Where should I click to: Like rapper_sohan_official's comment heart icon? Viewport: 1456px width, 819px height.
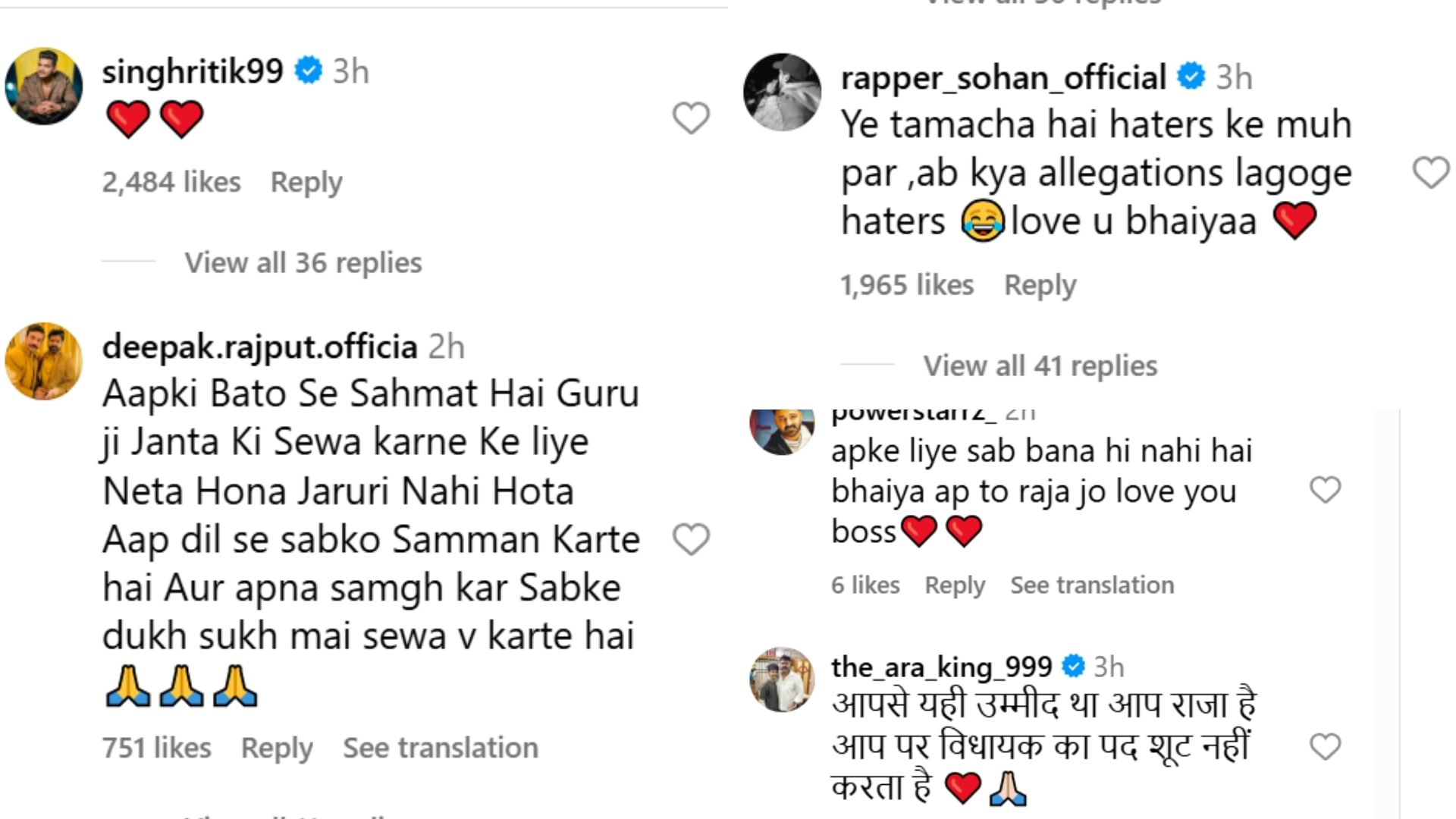(x=1431, y=173)
